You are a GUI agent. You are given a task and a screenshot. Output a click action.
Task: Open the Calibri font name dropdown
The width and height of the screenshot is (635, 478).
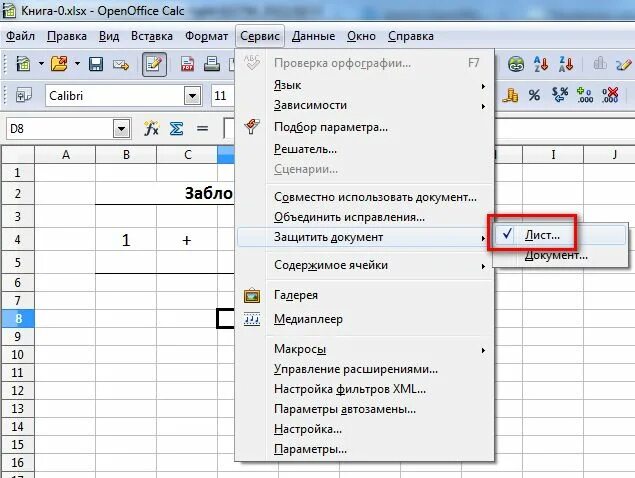click(x=193, y=96)
